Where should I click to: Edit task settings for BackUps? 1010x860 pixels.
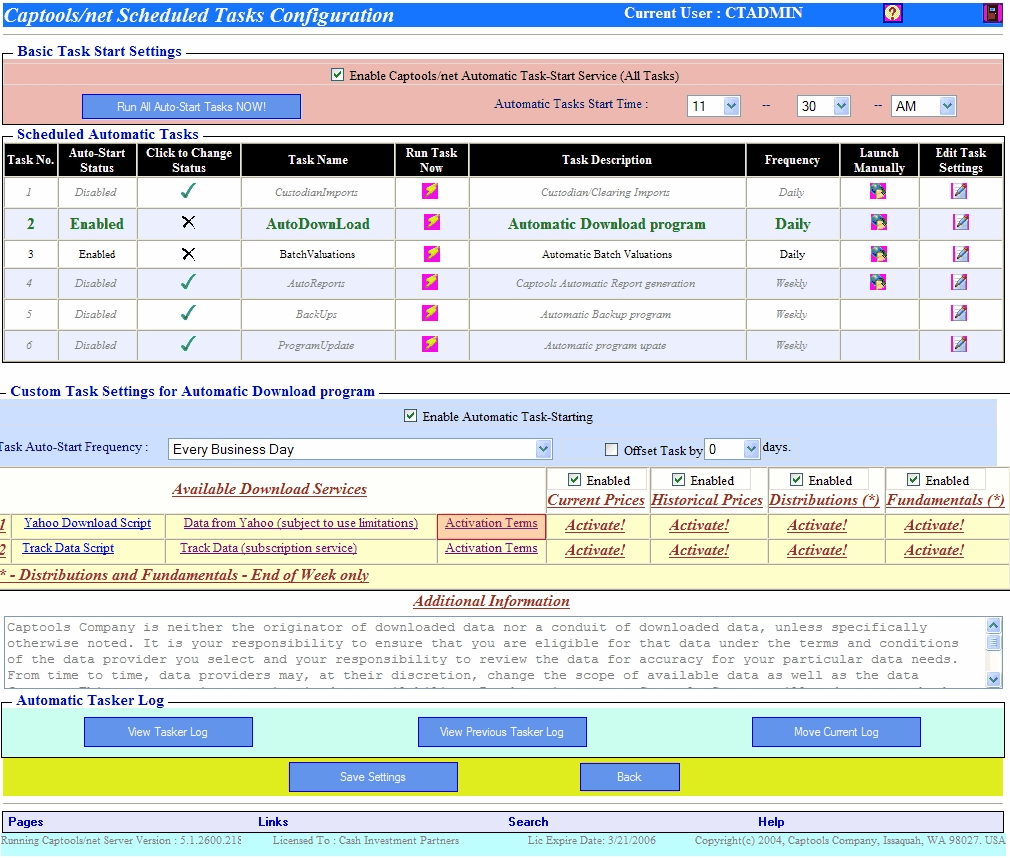tap(959, 314)
